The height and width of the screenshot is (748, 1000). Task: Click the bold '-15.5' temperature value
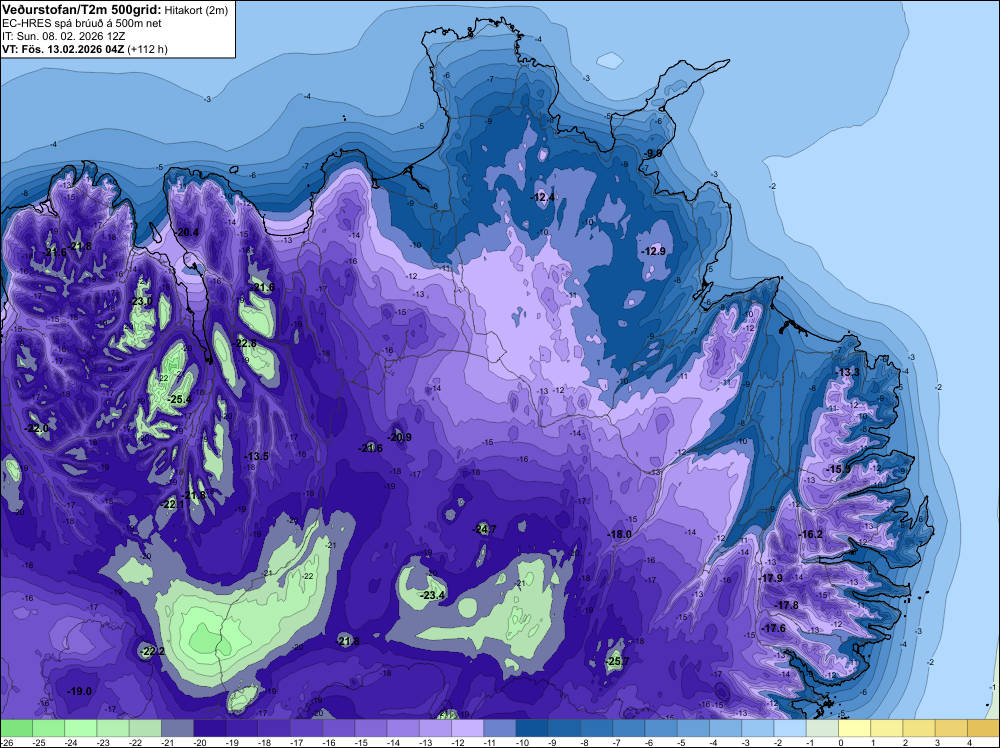[x=838, y=469]
